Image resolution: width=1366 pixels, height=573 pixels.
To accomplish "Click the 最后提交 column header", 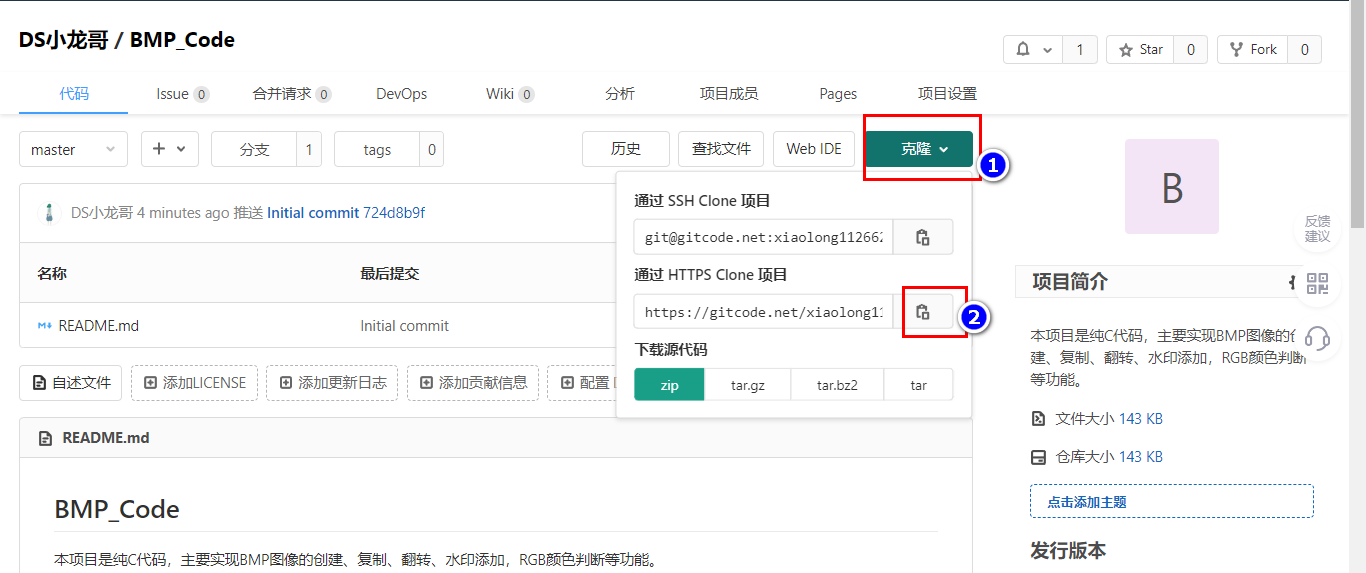I will [x=390, y=273].
